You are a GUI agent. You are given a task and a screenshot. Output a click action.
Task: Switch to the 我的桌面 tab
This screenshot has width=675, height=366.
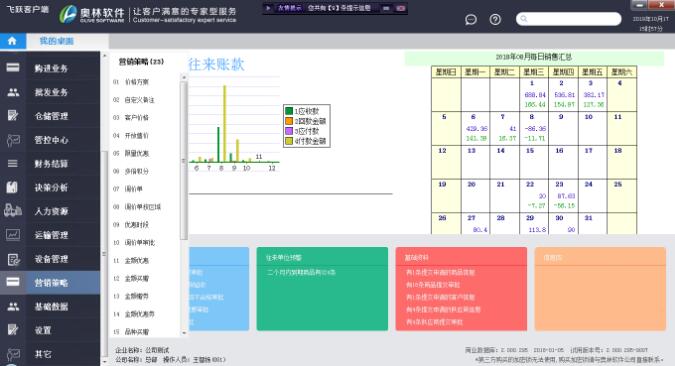coord(56,41)
